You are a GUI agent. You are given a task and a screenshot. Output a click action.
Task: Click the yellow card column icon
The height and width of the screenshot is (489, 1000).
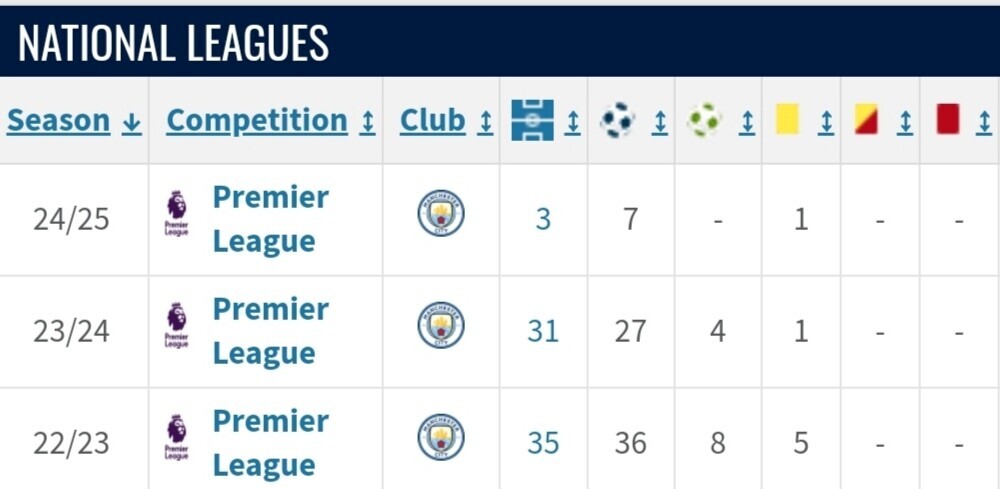click(x=787, y=119)
